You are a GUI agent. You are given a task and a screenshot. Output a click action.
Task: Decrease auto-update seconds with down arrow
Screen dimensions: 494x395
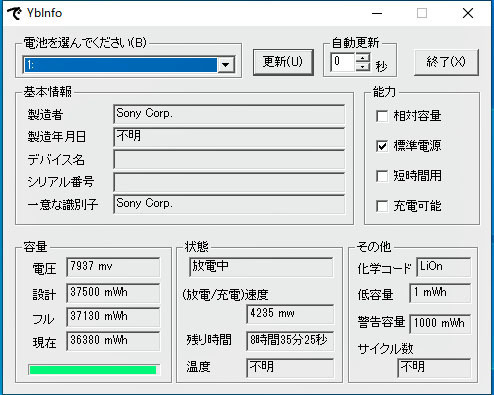[363, 66]
